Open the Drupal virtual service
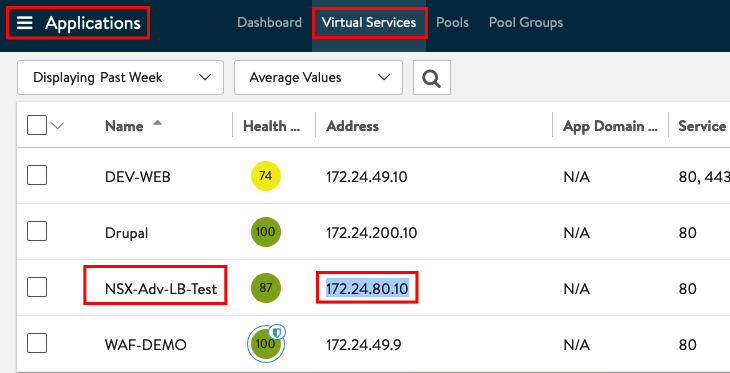This screenshot has width=730, height=373. click(127, 233)
